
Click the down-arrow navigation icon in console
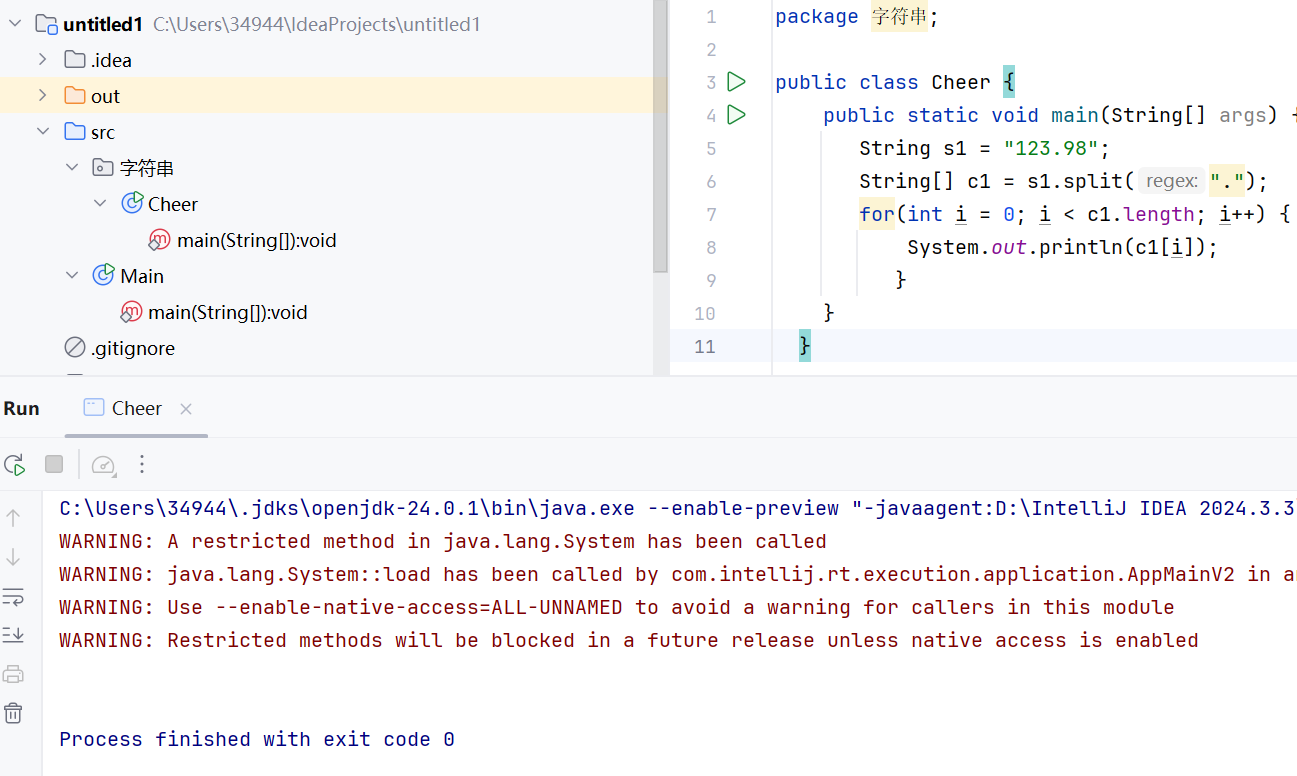(13, 557)
